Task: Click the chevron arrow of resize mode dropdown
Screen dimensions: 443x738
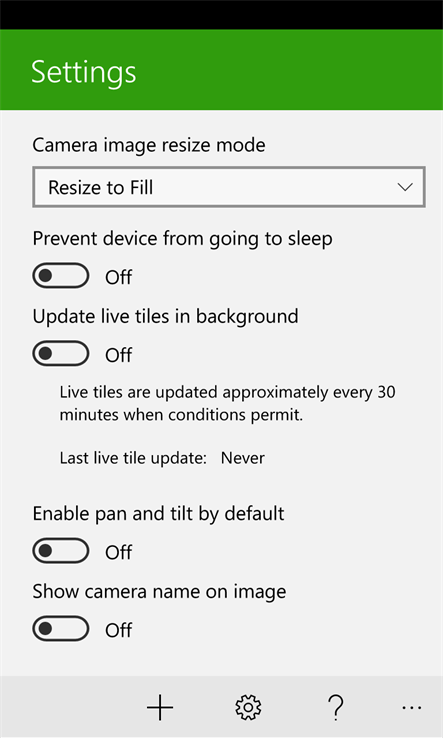Action: coord(405,187)
